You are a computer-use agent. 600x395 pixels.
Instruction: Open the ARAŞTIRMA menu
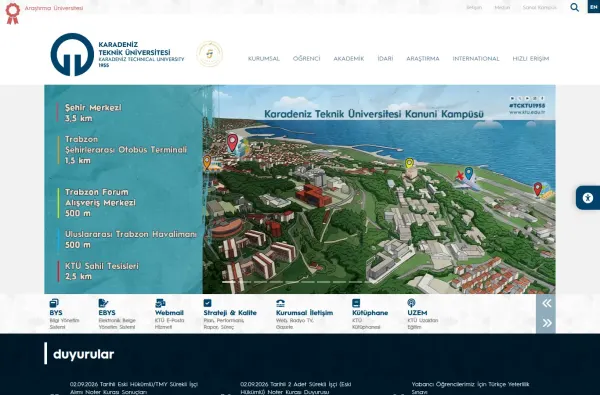point(423,59)
